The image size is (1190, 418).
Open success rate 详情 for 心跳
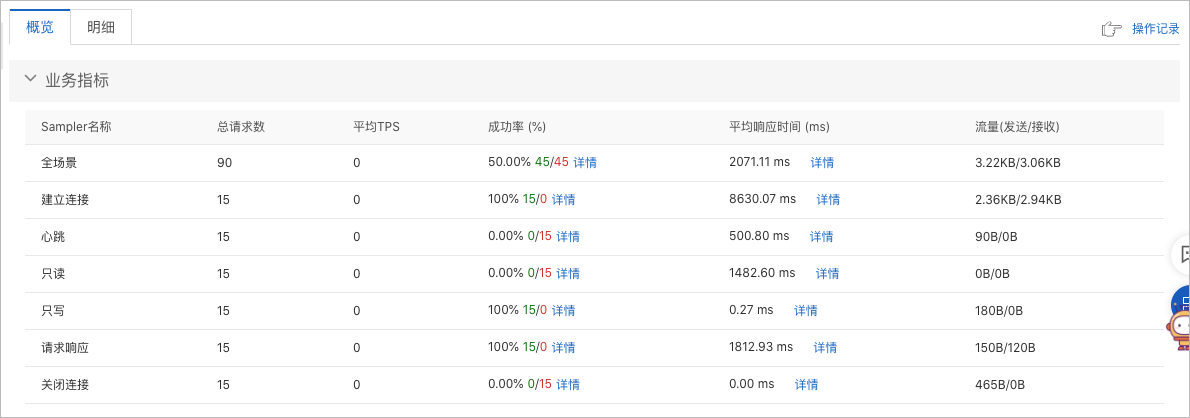(568, 237)
